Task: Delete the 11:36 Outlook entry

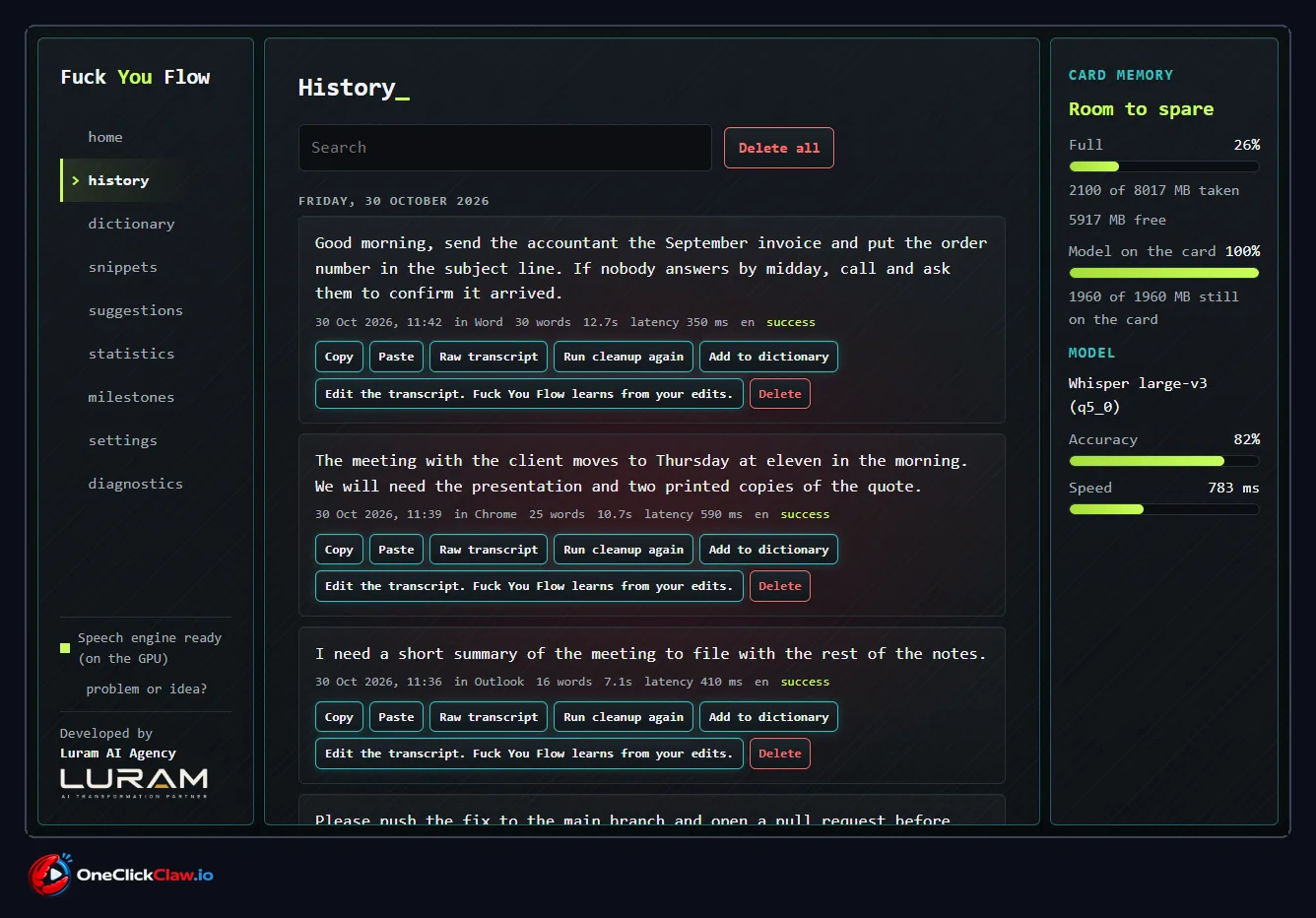Action: click(x=780, y=754)
